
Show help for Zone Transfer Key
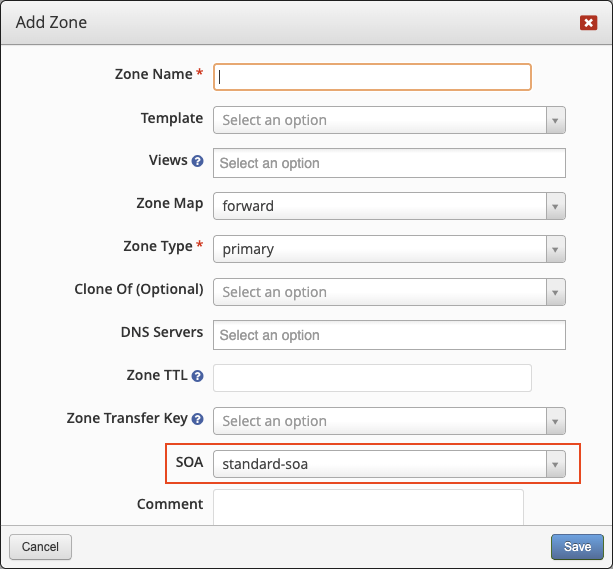pyautogui.click(x=197, y=419)
